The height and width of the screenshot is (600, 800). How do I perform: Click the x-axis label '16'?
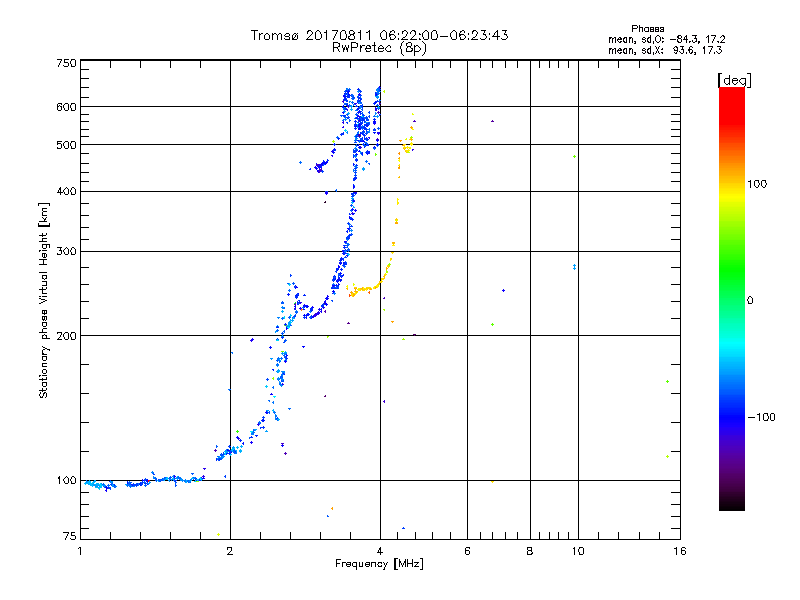pos(680,551)
